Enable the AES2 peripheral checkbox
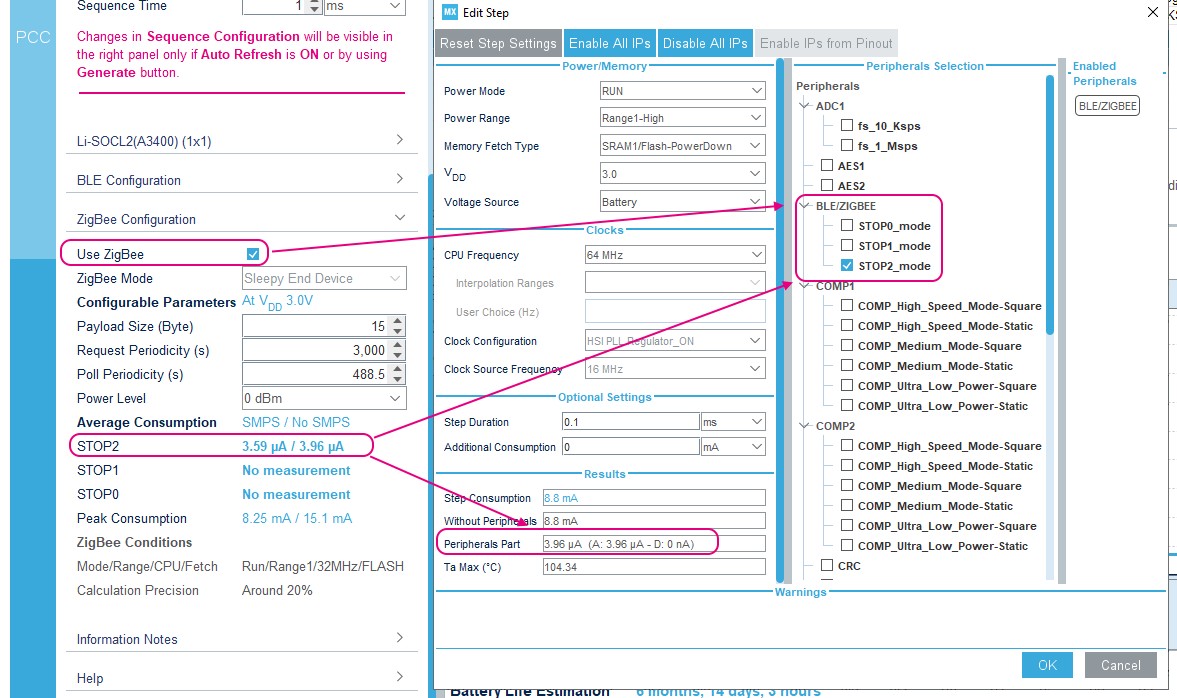This screenshot has width=1177, height=698. coord(827,185)
